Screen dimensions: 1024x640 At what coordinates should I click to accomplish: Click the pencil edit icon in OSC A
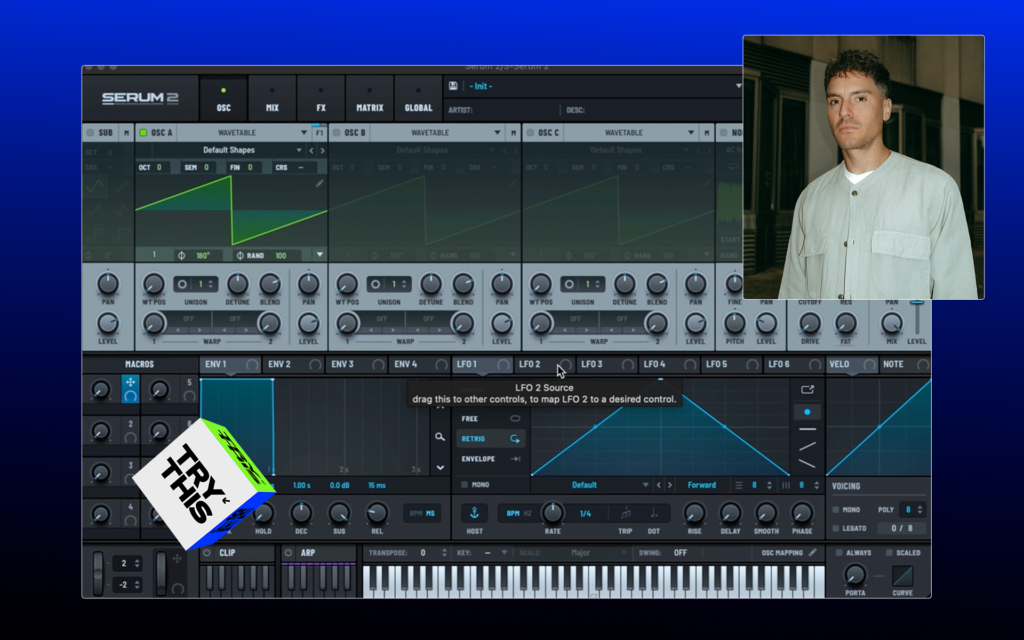click(x=320, y=183)
